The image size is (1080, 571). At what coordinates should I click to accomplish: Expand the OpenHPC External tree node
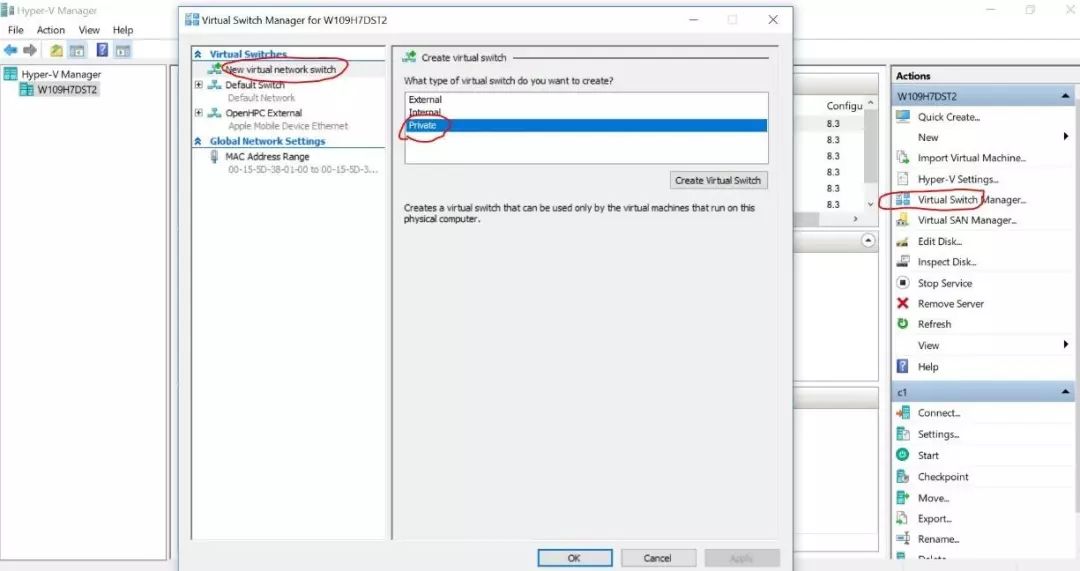point(198,112)
